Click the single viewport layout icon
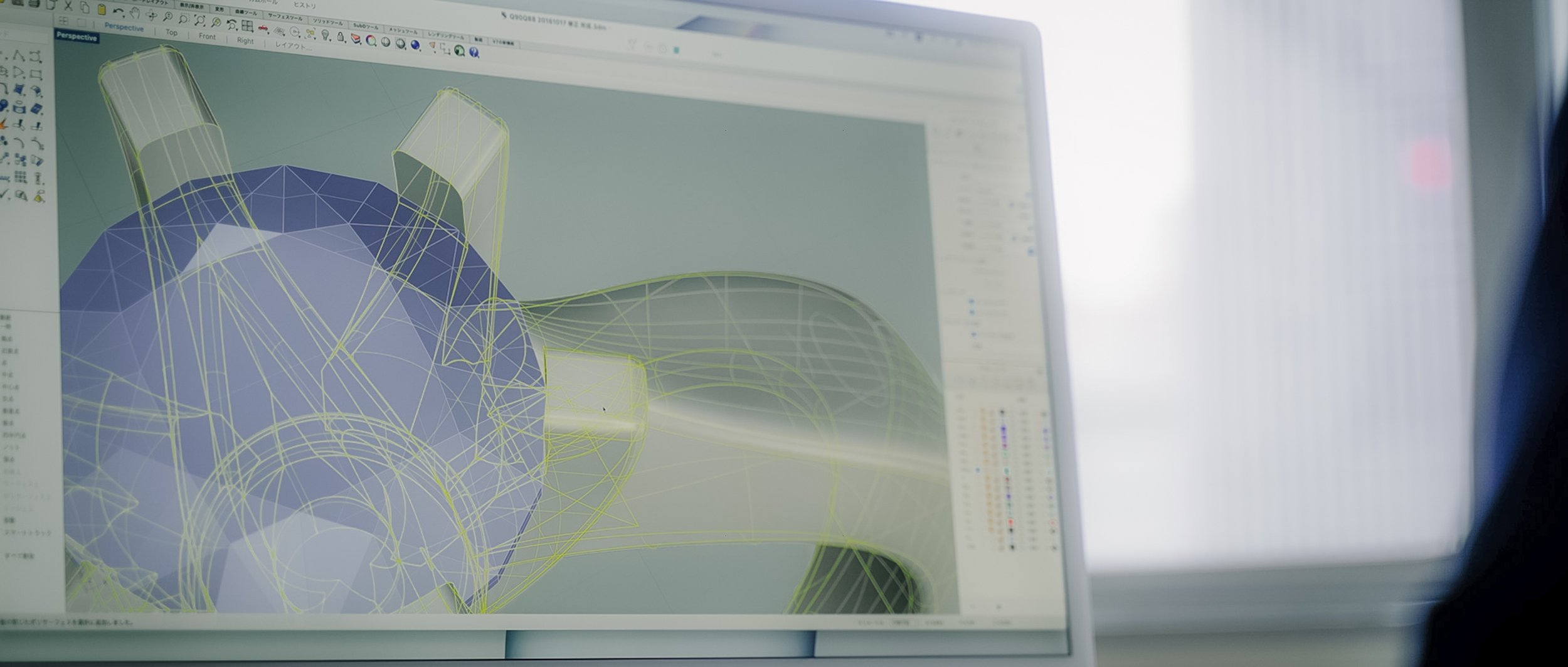The height and width of the screenshot is (667, 1568). tap(81, 23)
